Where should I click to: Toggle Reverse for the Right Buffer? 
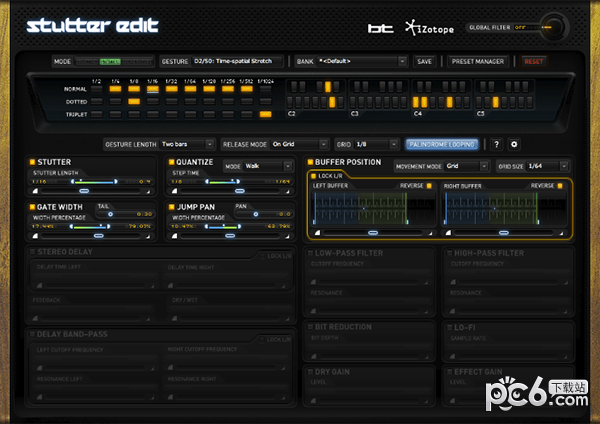click(560, 186)
